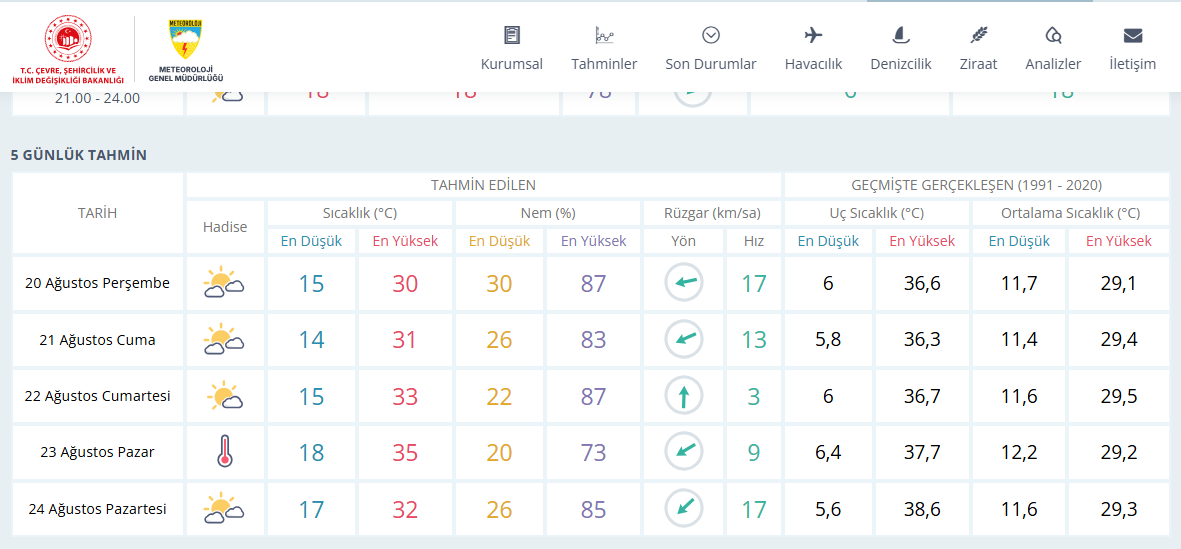Select the Analizler menu label
The image size is (1181, 549).
point(1053,64)
